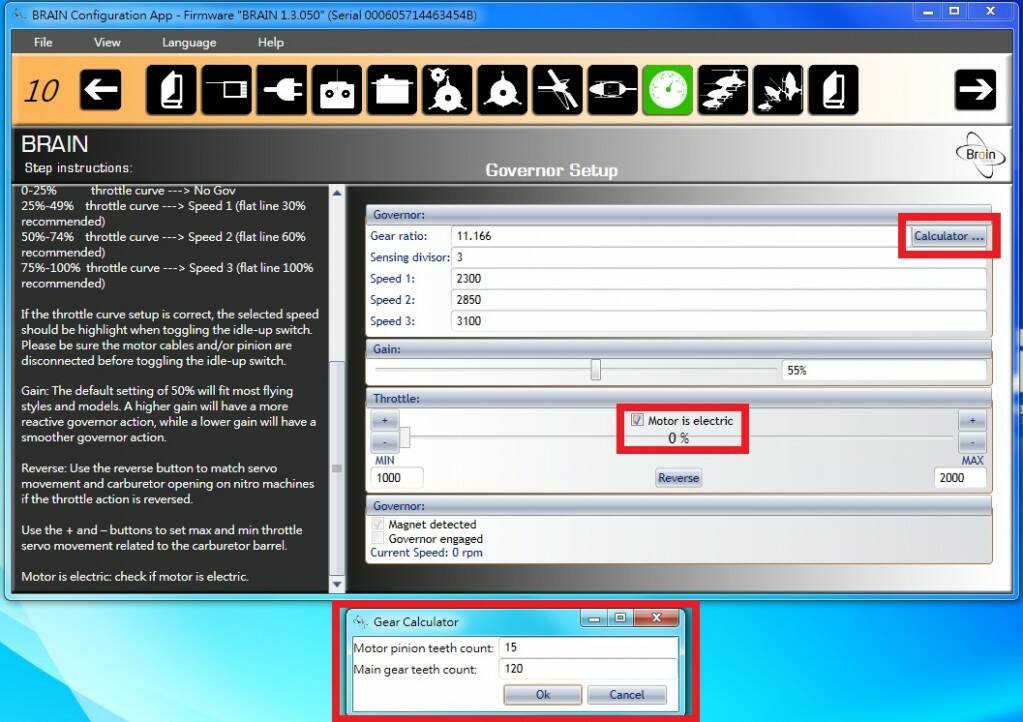Maximize the BRAIN Configuration App window

[x=954, y=10]
